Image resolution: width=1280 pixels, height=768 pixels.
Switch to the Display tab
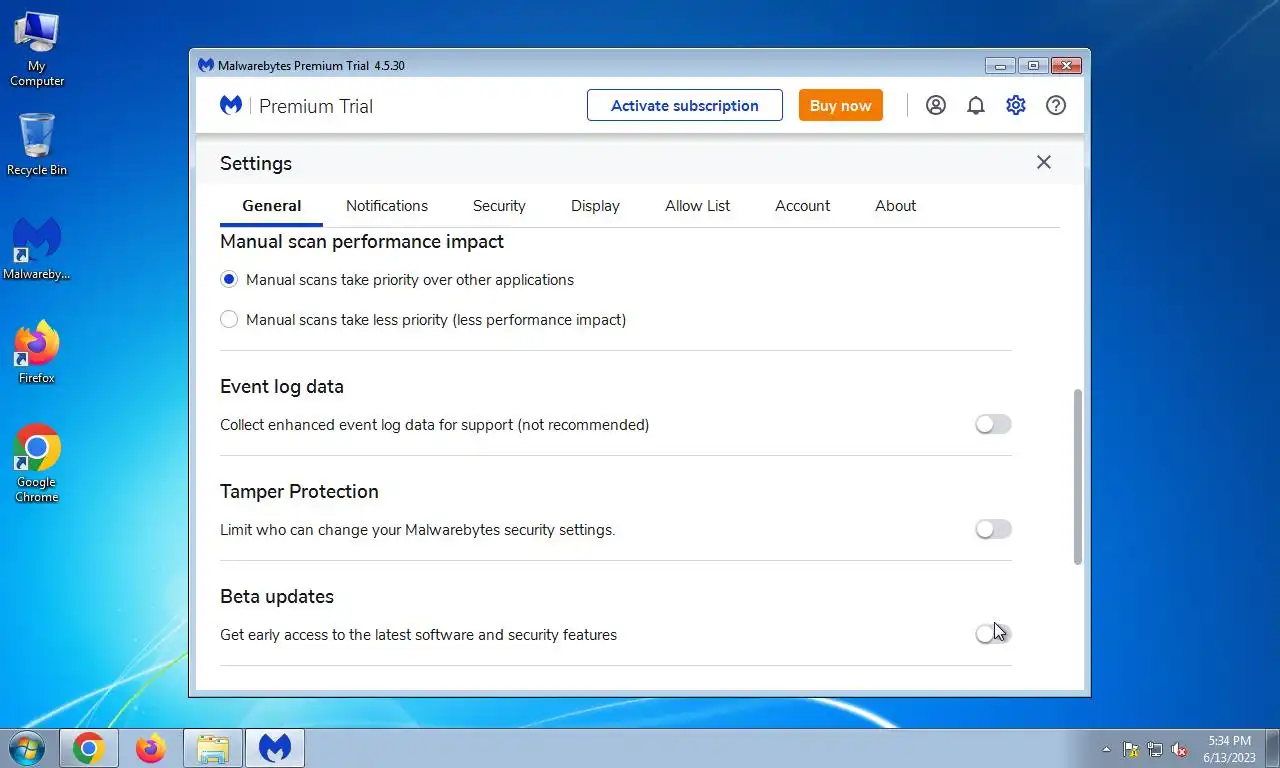pyautogui.click(x=595, y=206)
